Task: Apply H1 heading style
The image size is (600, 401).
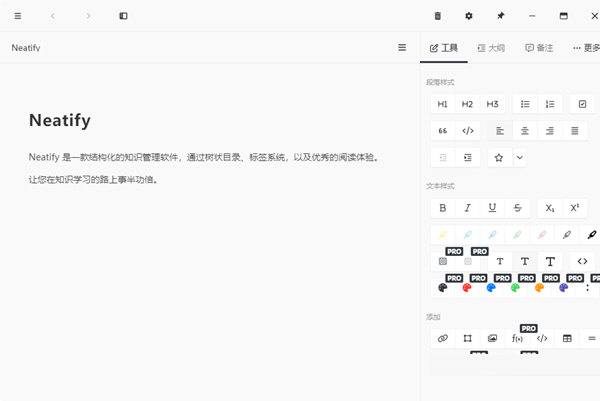Action: (x=443, y=104)
